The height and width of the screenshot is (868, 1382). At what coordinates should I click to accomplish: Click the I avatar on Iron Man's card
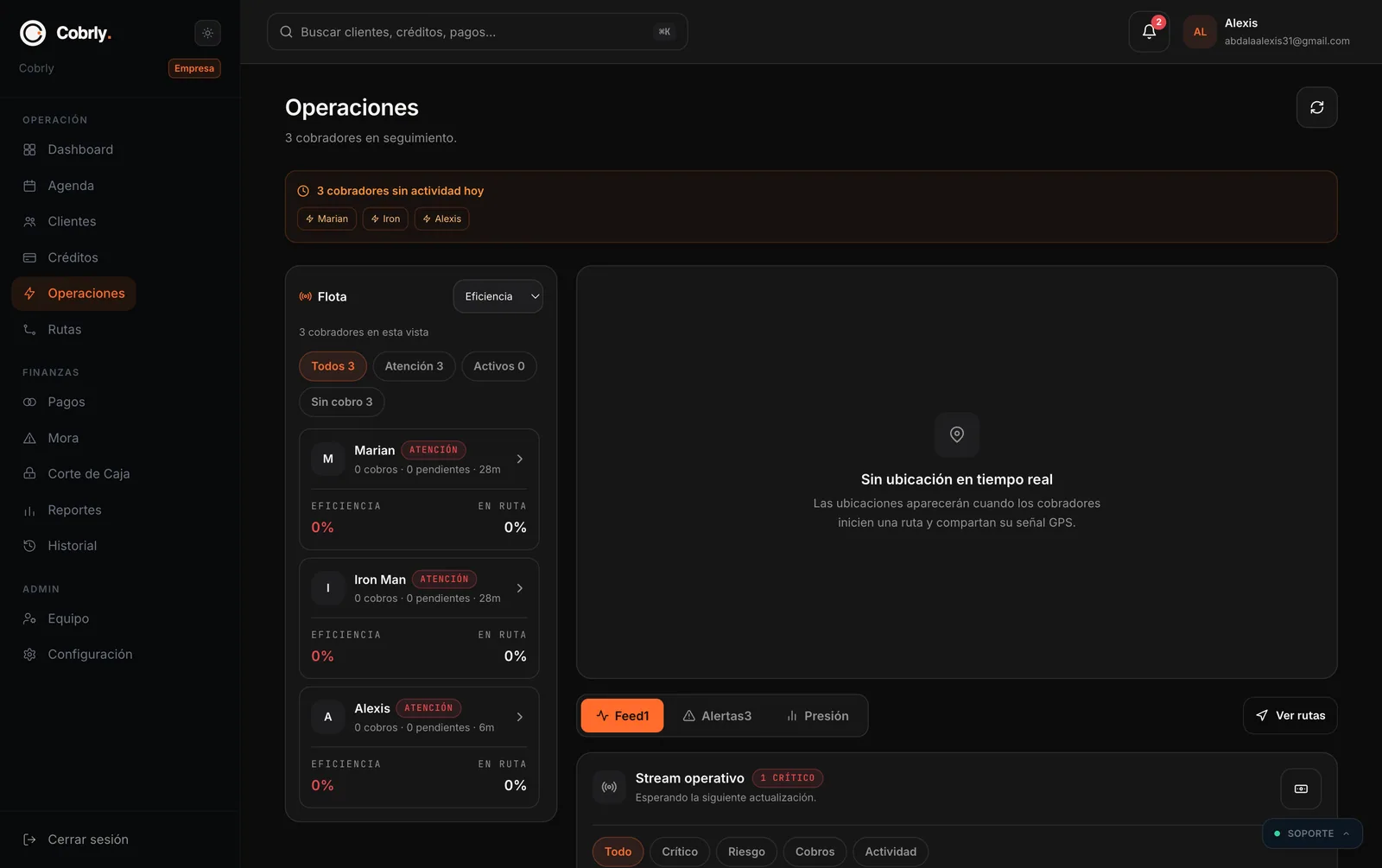[327, 588]
